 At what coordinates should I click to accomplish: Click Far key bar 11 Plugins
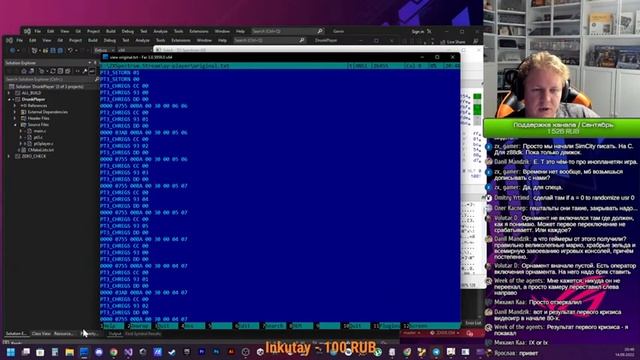[387, 326]
